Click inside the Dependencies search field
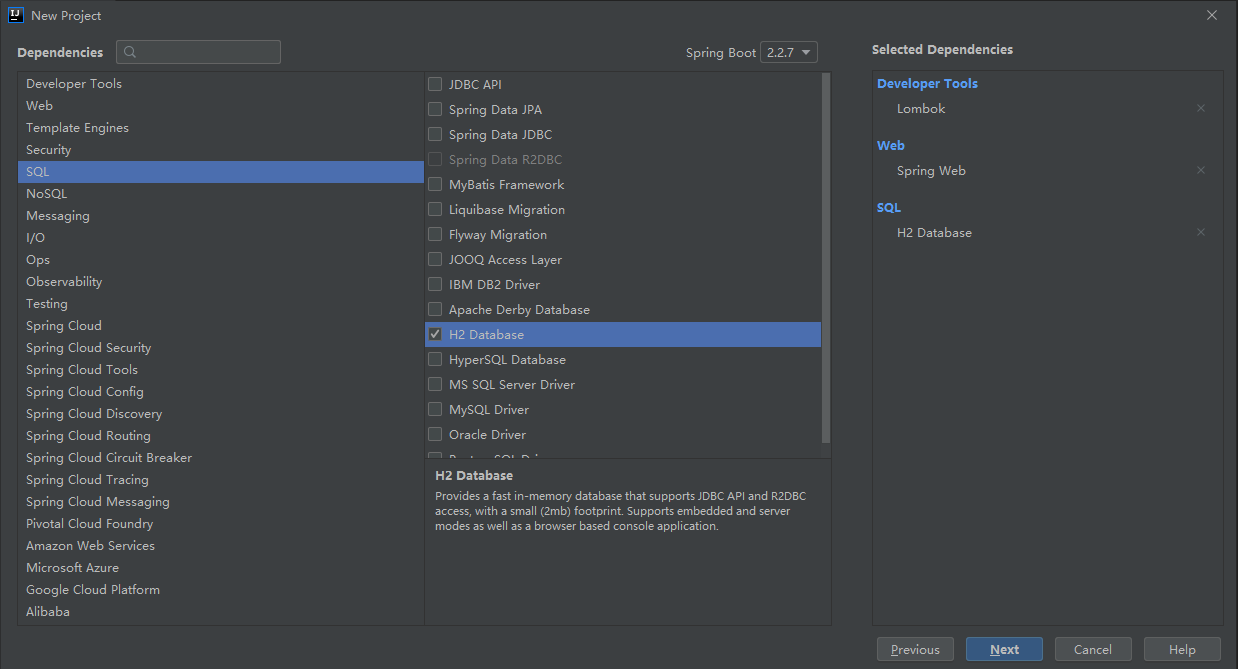 (198, 51)
